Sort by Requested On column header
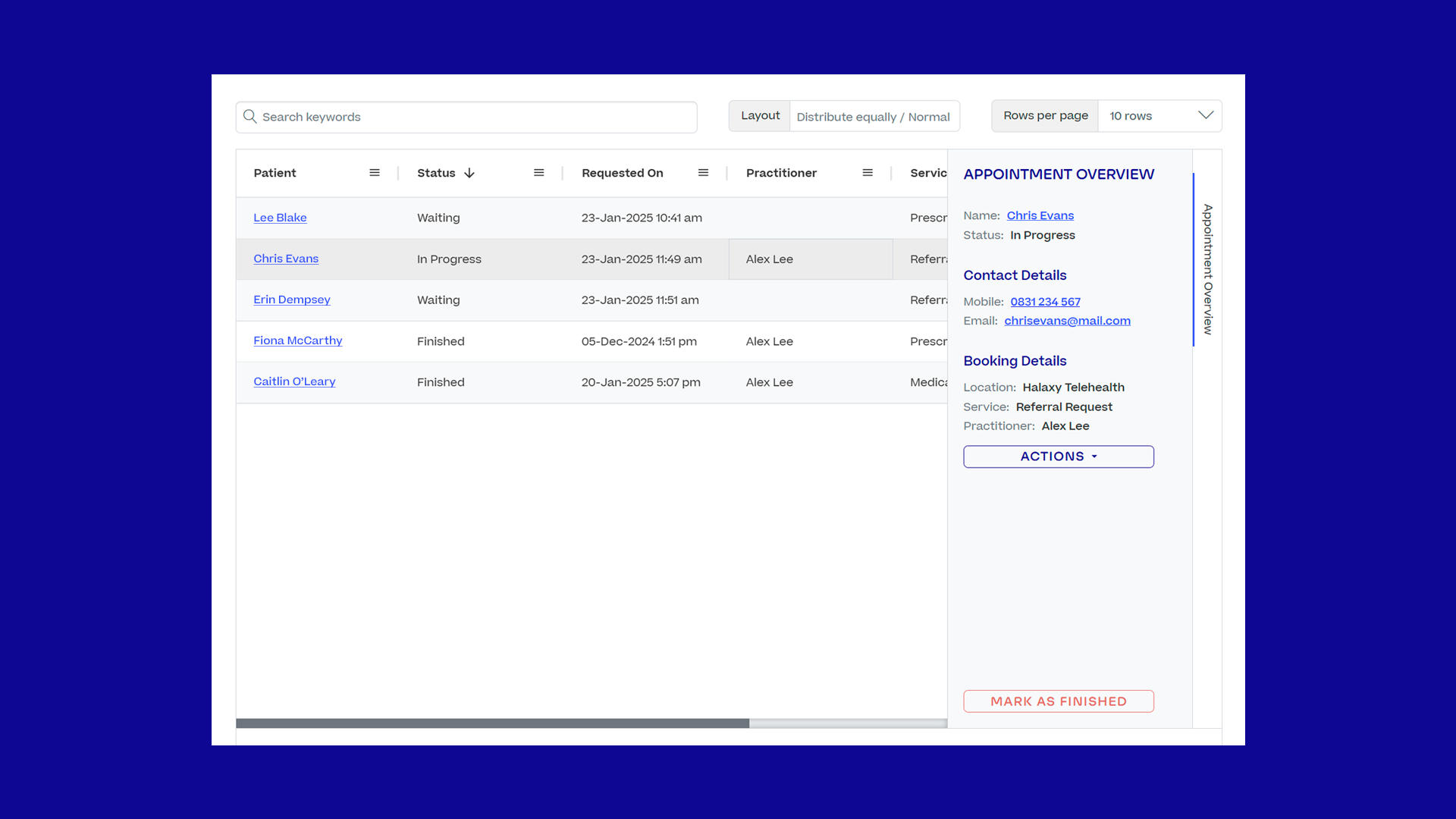The image size is (1456, 819). tap(623, 173)
